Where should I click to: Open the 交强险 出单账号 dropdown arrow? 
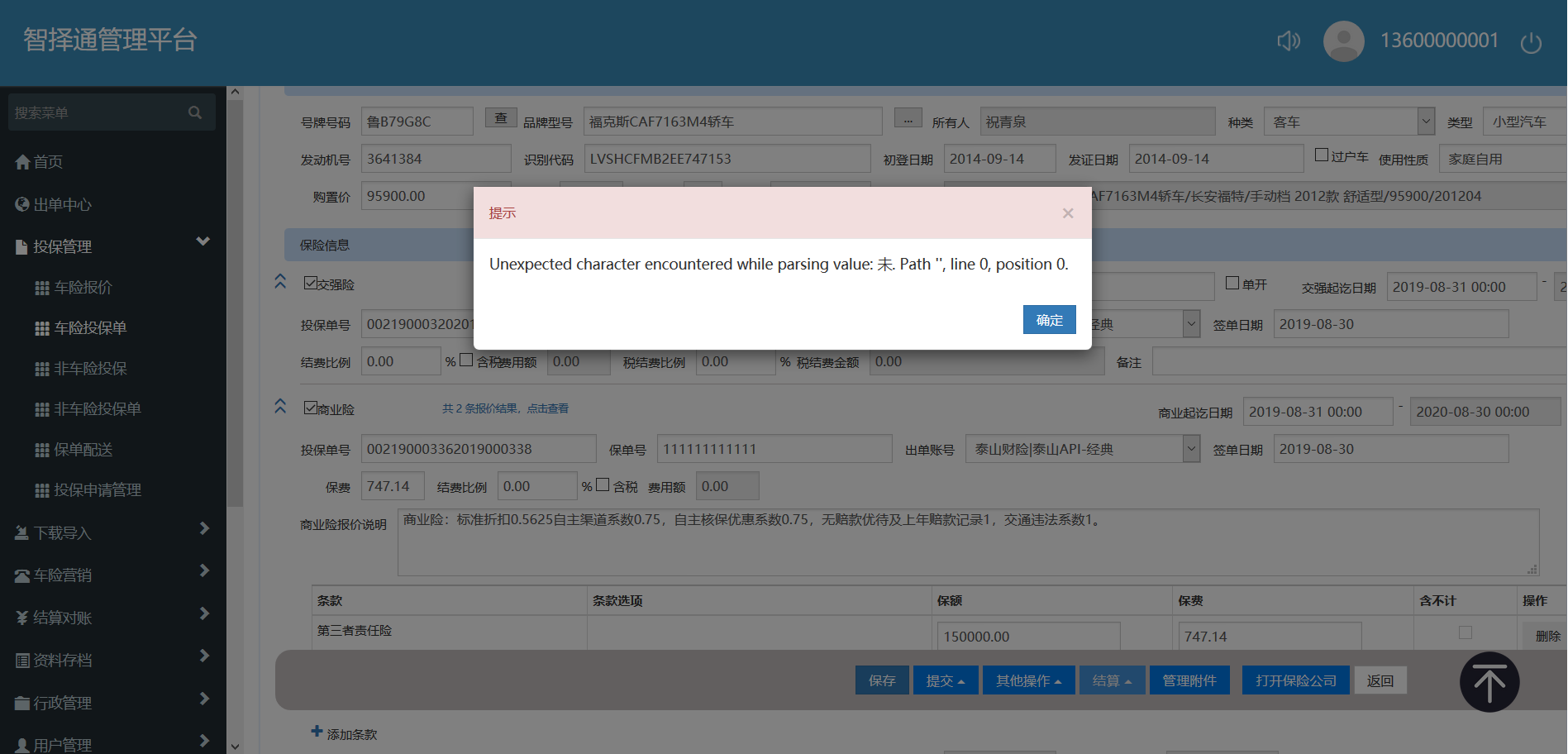point(1191,324)
